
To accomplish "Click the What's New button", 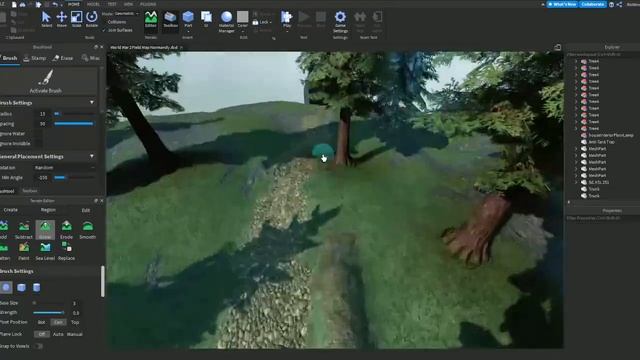I will (x=562, y=4).
